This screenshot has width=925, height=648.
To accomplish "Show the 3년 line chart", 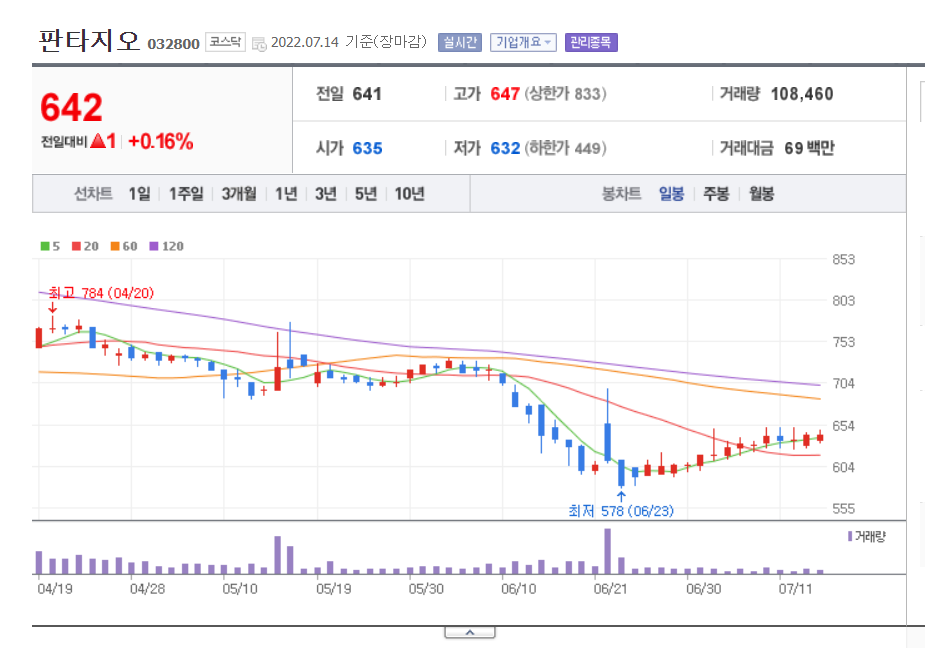I will tap(326, 194).
